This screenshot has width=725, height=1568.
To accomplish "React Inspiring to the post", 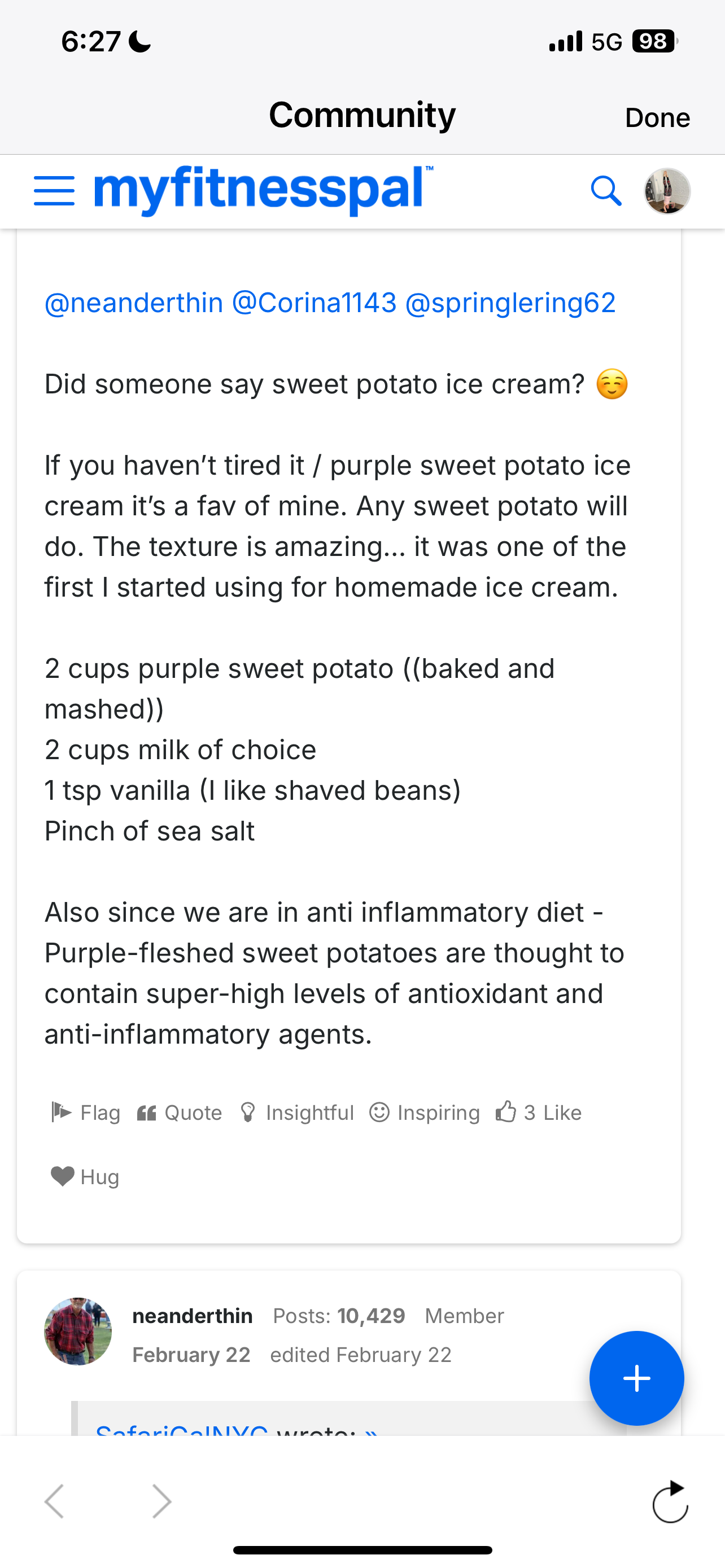I will 425,1113.
